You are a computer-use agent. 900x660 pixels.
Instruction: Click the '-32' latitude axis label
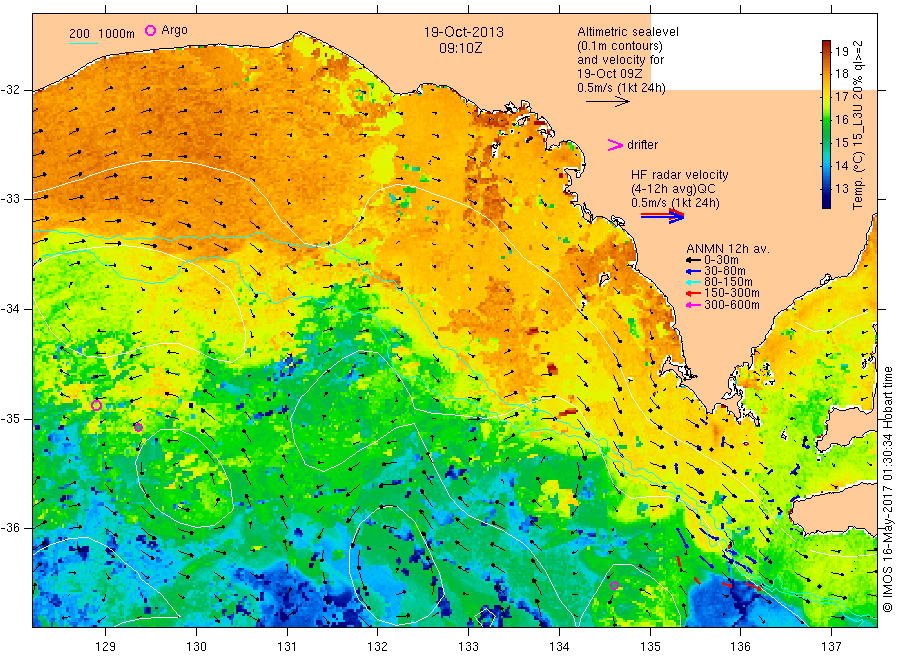pyautogui.click(x=10, y=90)
